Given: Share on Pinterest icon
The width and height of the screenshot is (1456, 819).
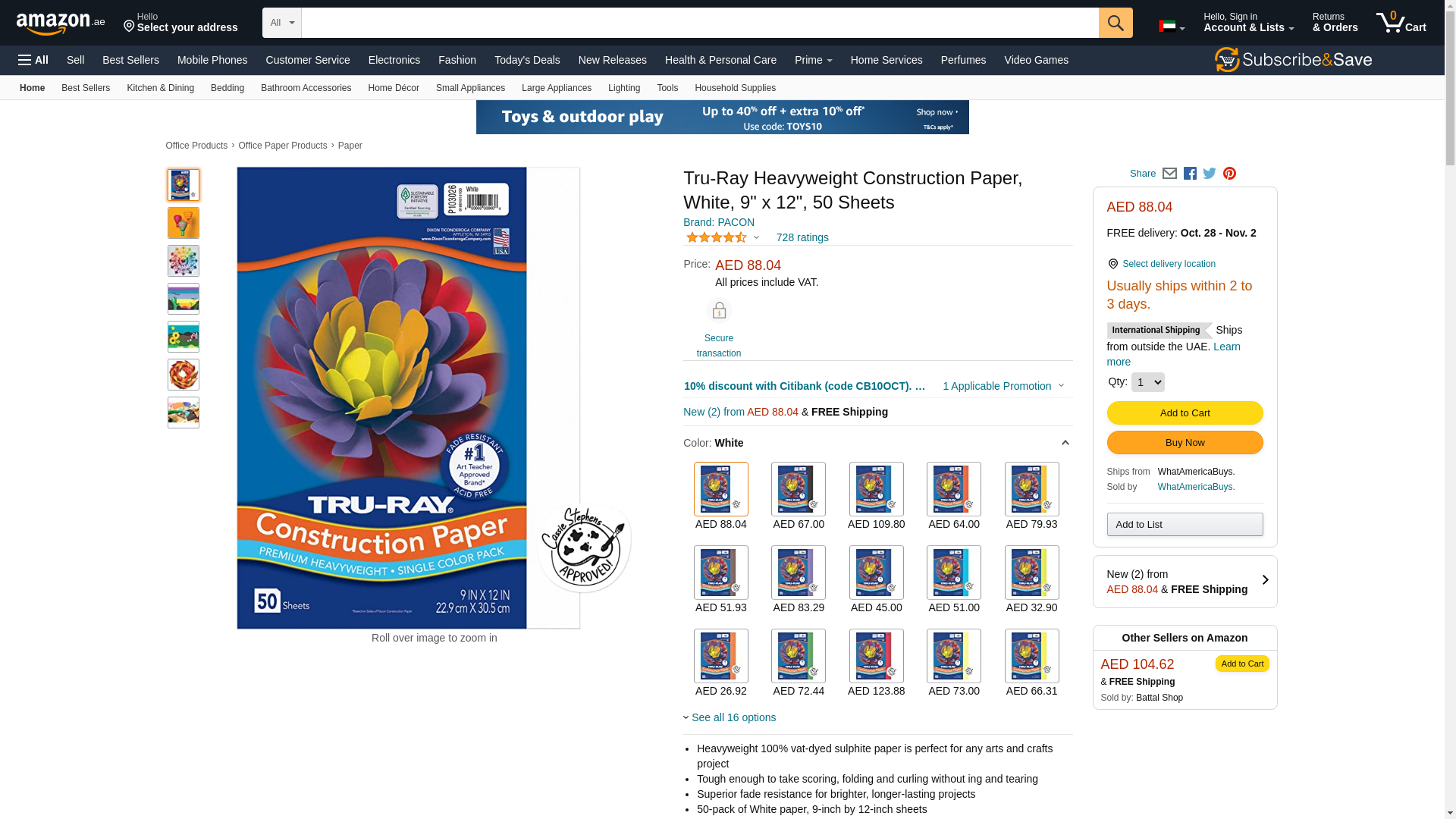Looking at the screenshot, I should [x=1229, y=174].
